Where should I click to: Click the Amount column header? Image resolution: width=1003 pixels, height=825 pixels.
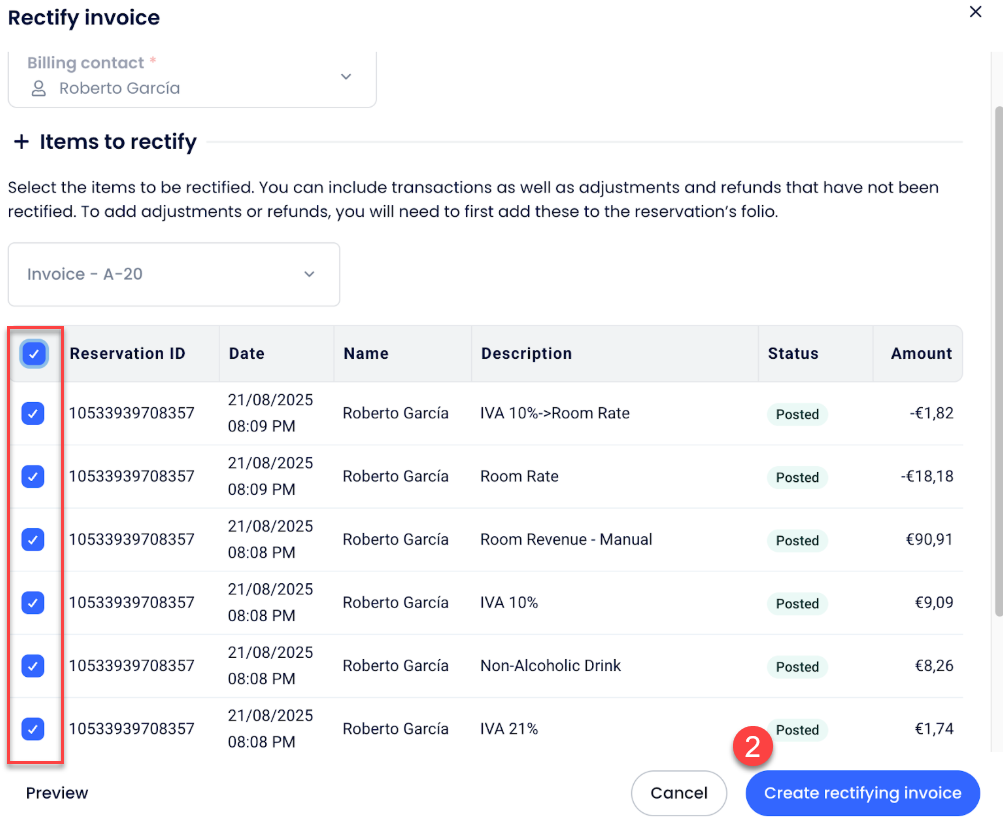click(x=921, y=353)
